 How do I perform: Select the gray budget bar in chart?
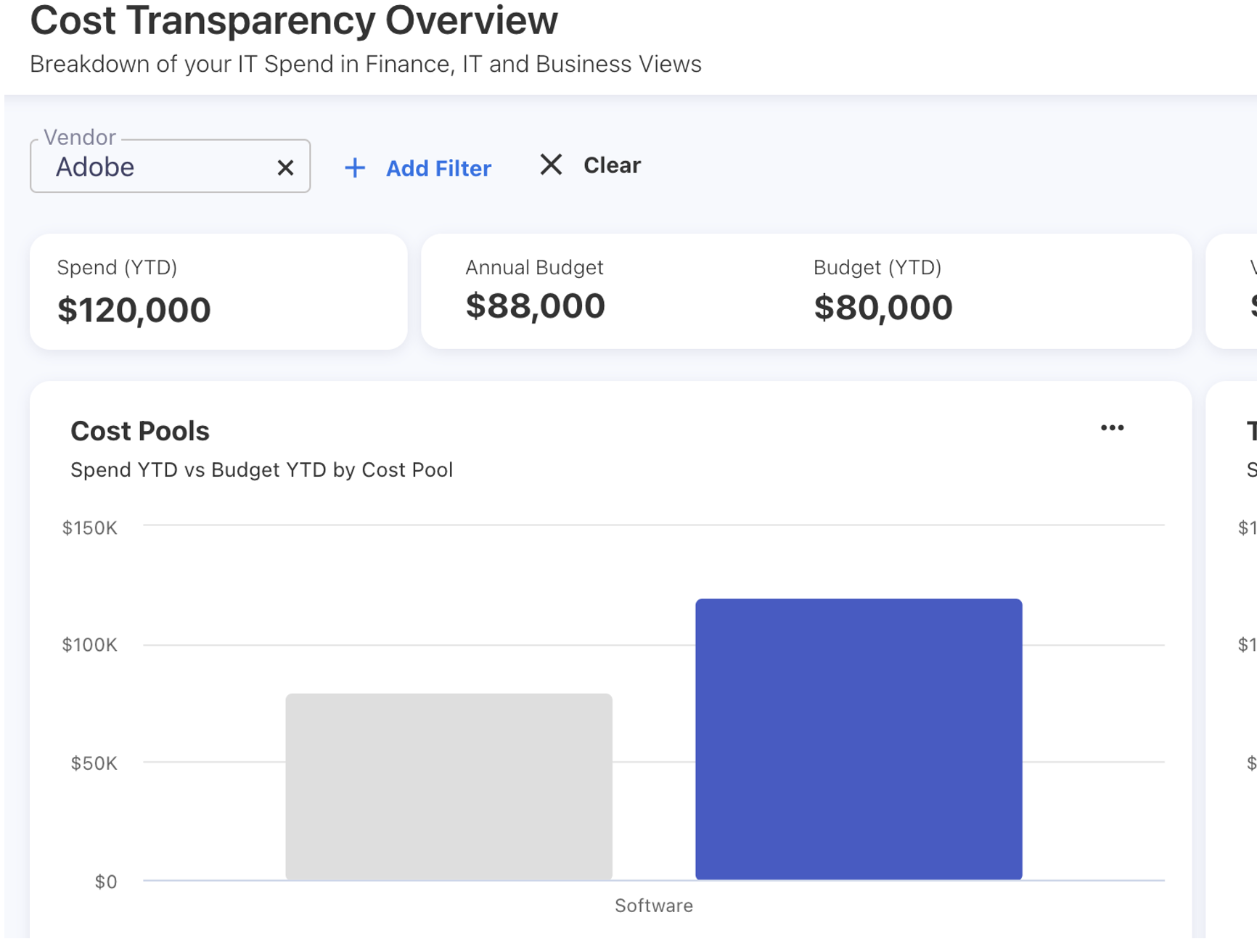click(449, 787)
